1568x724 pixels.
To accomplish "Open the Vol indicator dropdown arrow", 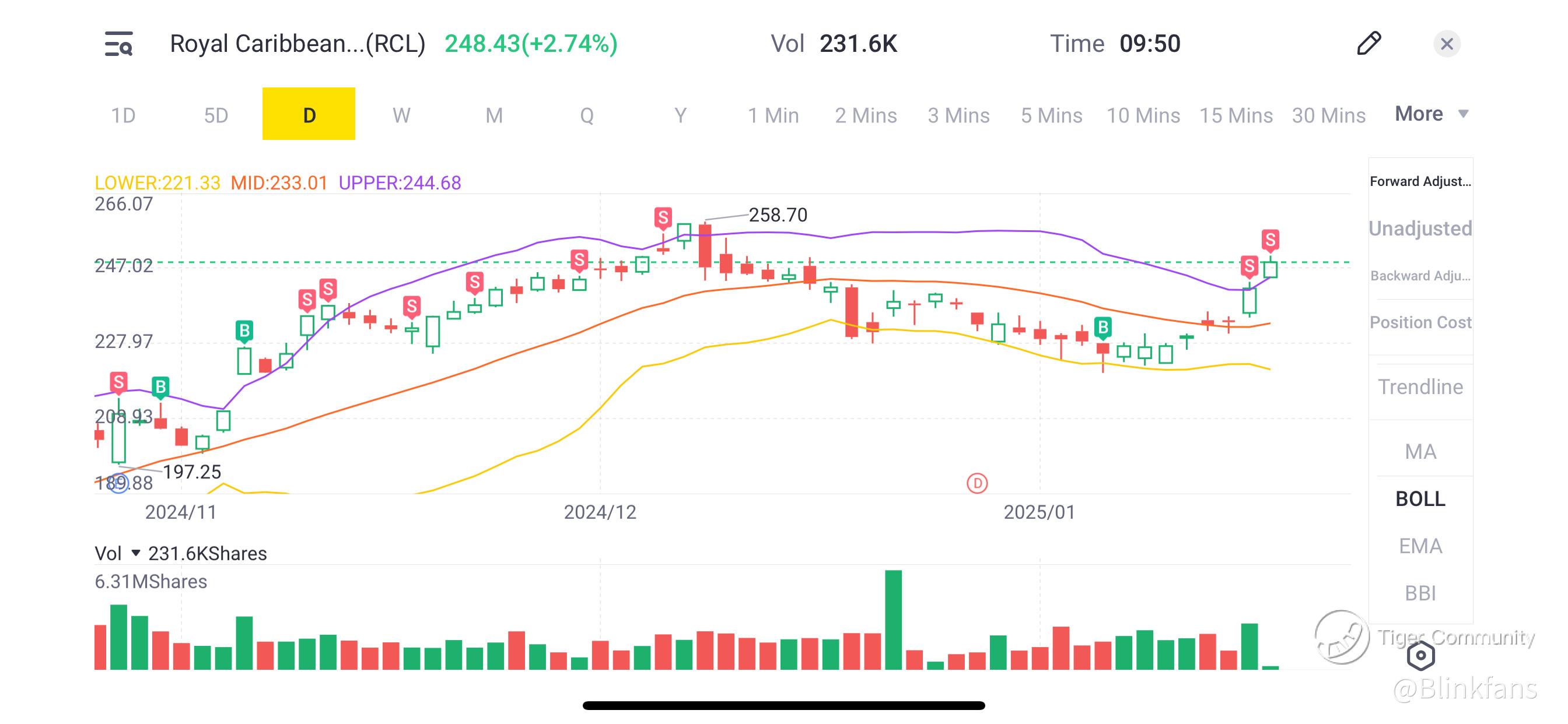I will pos(136,553).
